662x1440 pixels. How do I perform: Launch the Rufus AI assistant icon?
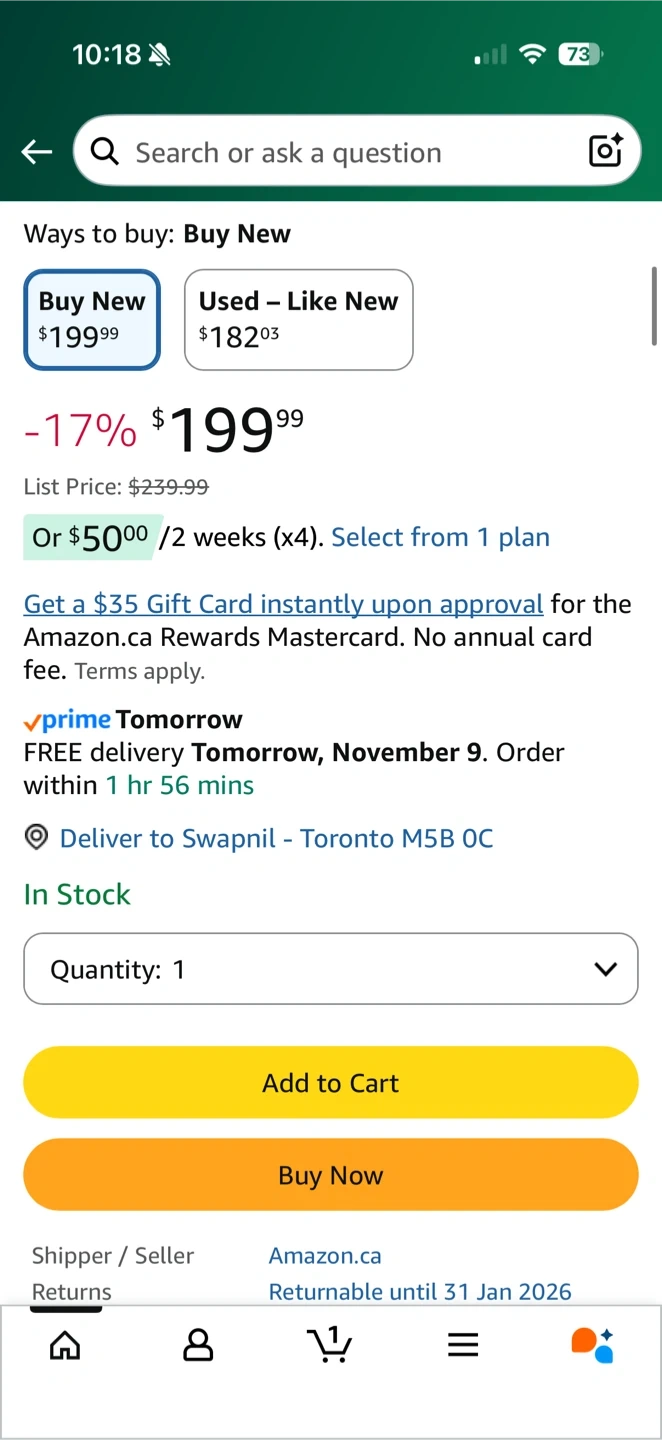tap(592, 1344)
